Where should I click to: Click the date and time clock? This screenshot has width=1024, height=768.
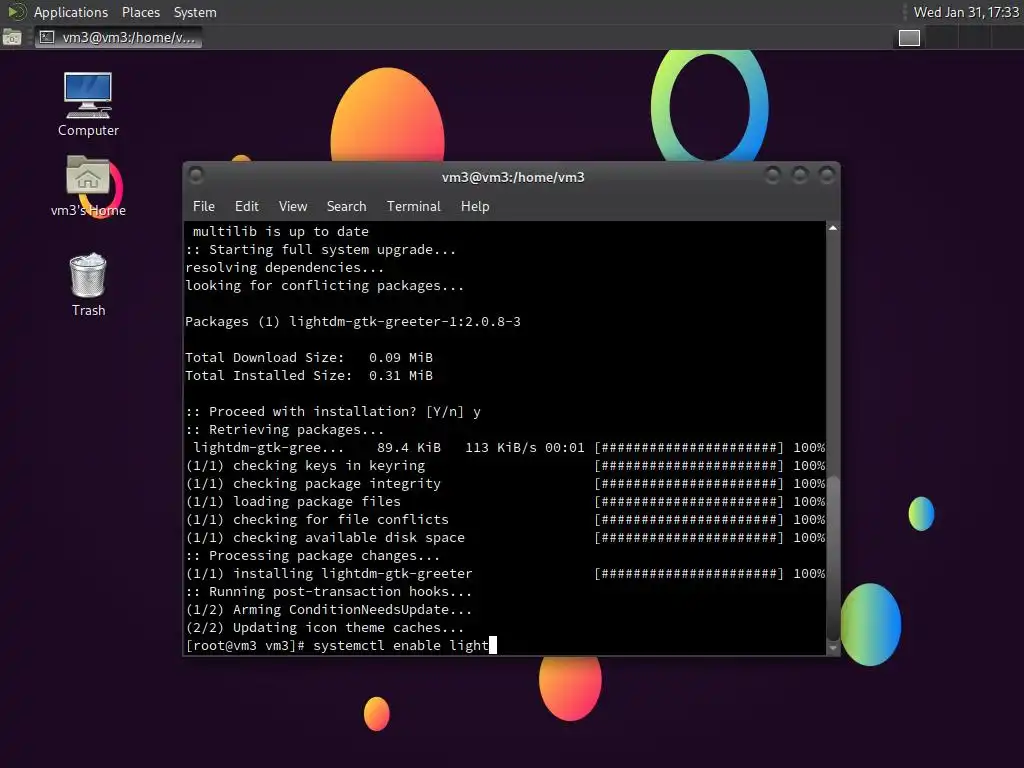[966, 12]
